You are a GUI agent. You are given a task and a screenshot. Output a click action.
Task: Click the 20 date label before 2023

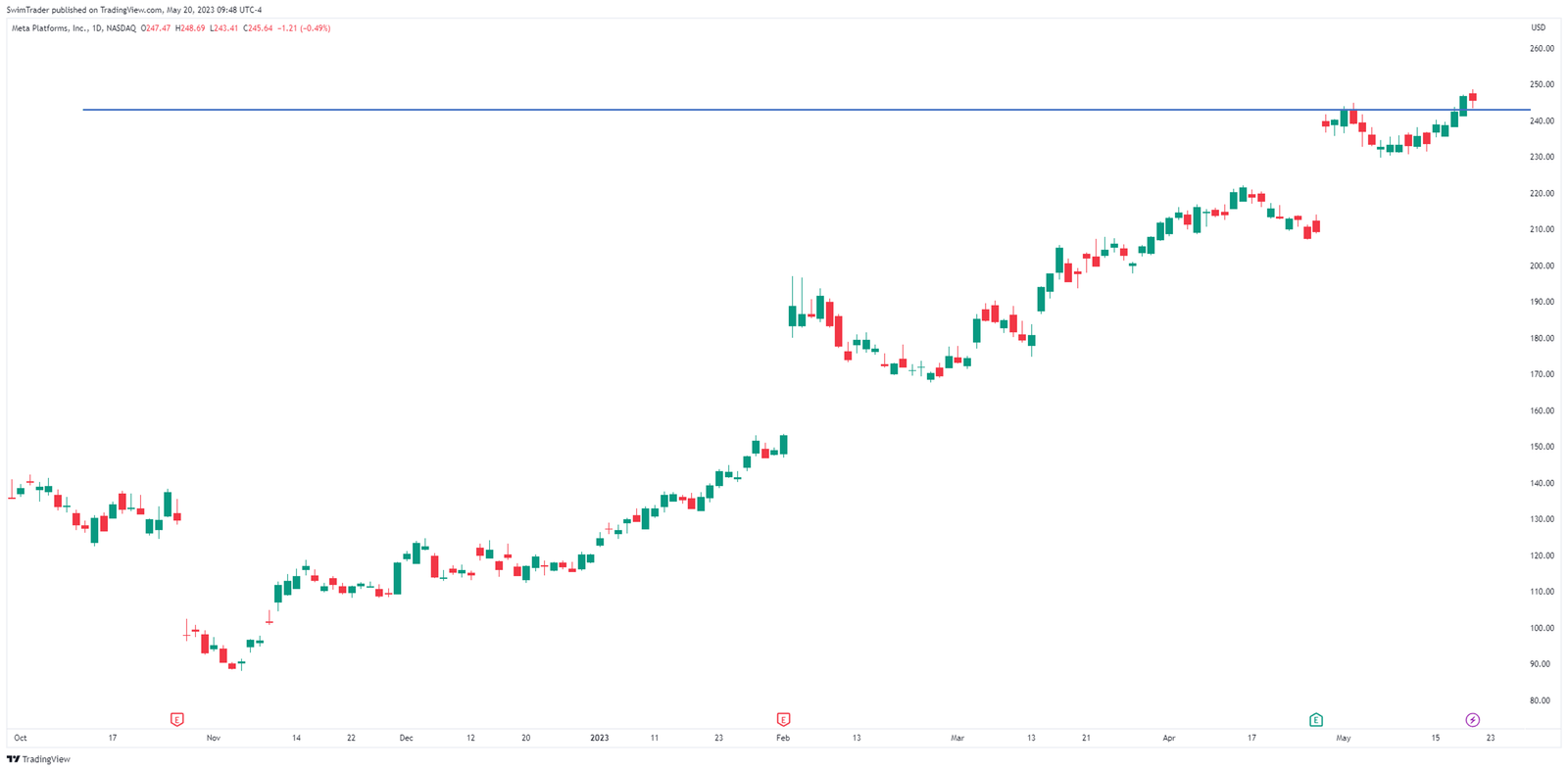[525, 738]
